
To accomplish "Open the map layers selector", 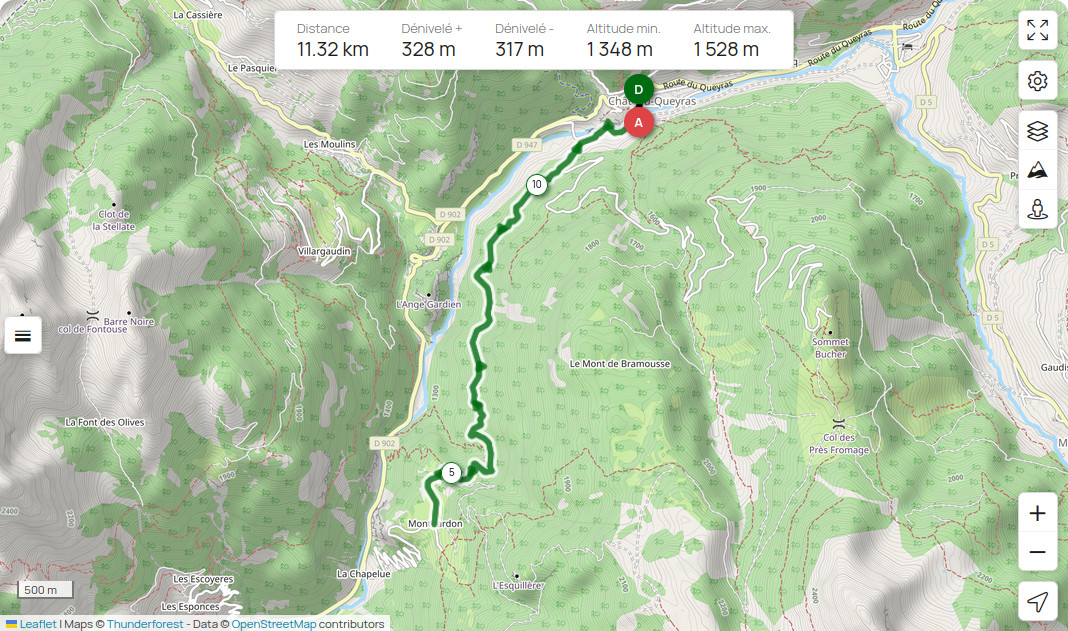I will [1037, 130].
